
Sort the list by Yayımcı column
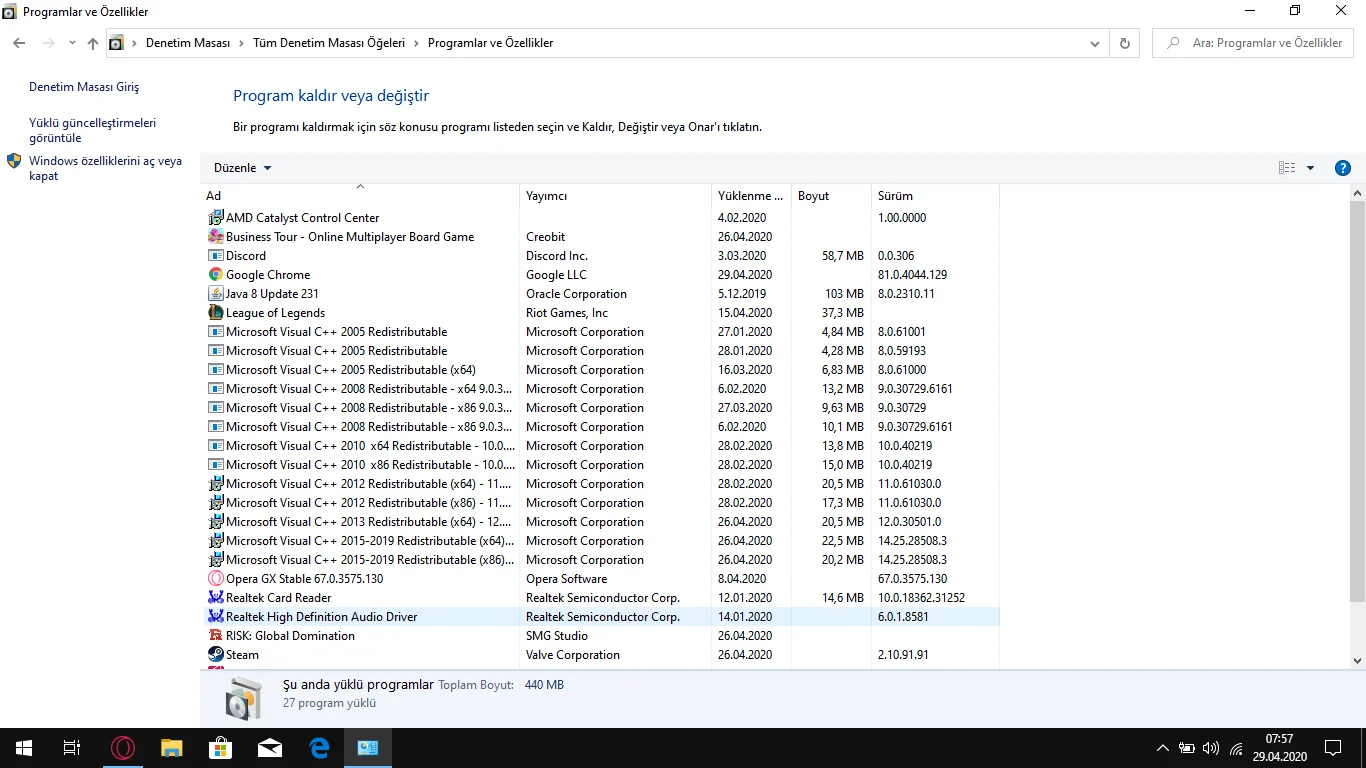coord(616,196)
